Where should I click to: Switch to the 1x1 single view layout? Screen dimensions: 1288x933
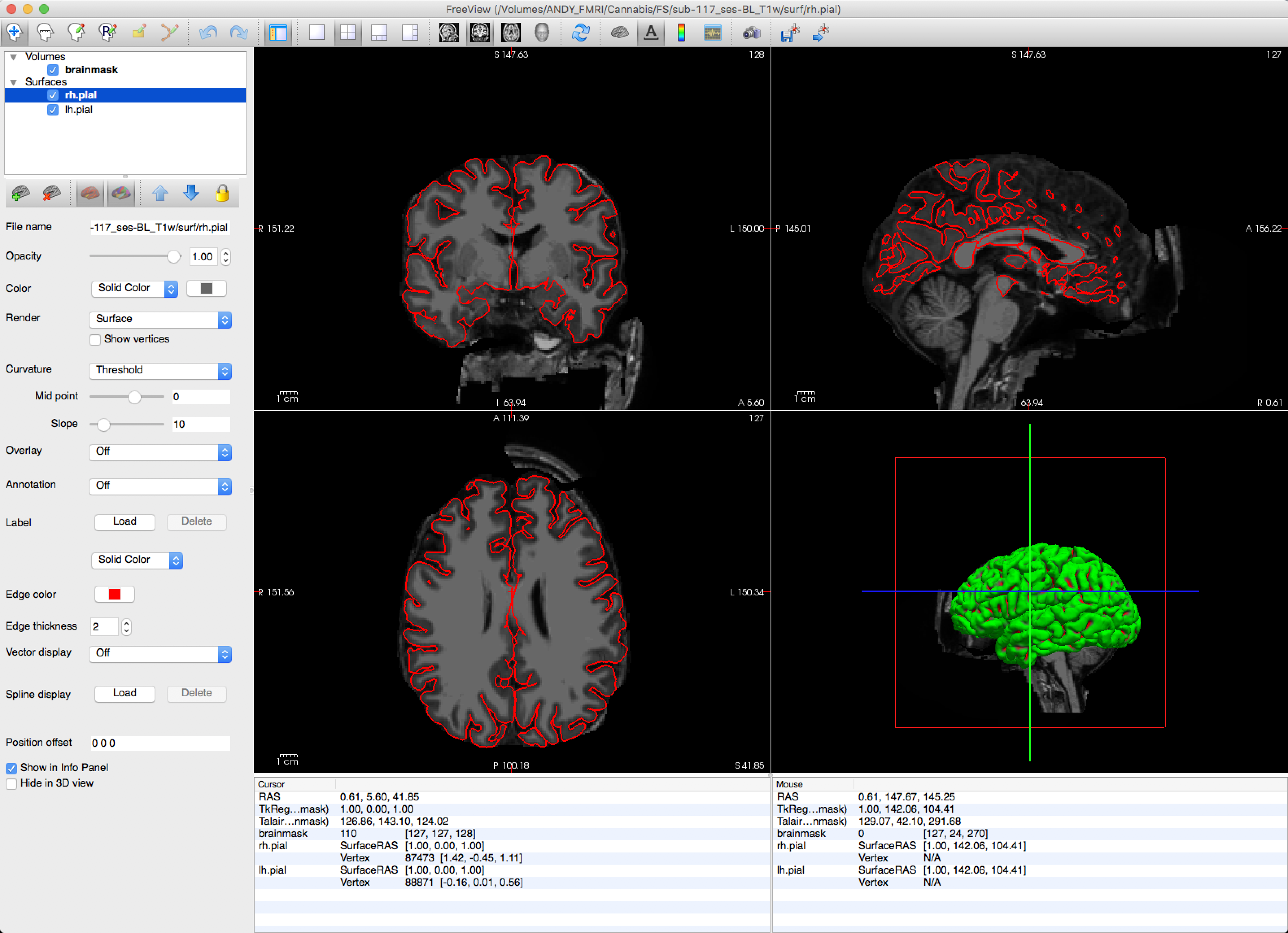tap(317, 33)
